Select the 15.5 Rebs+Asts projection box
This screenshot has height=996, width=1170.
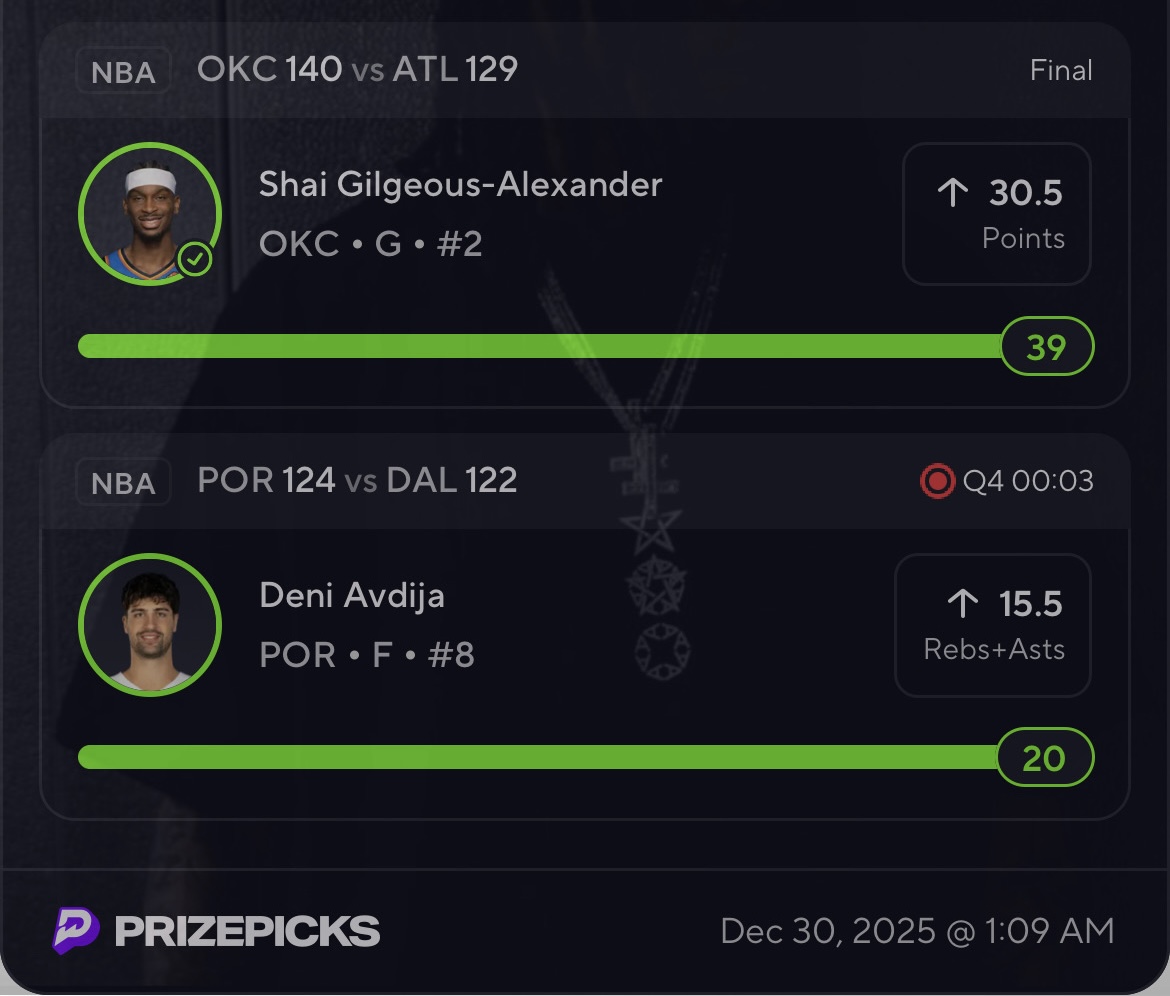(992, 625)
